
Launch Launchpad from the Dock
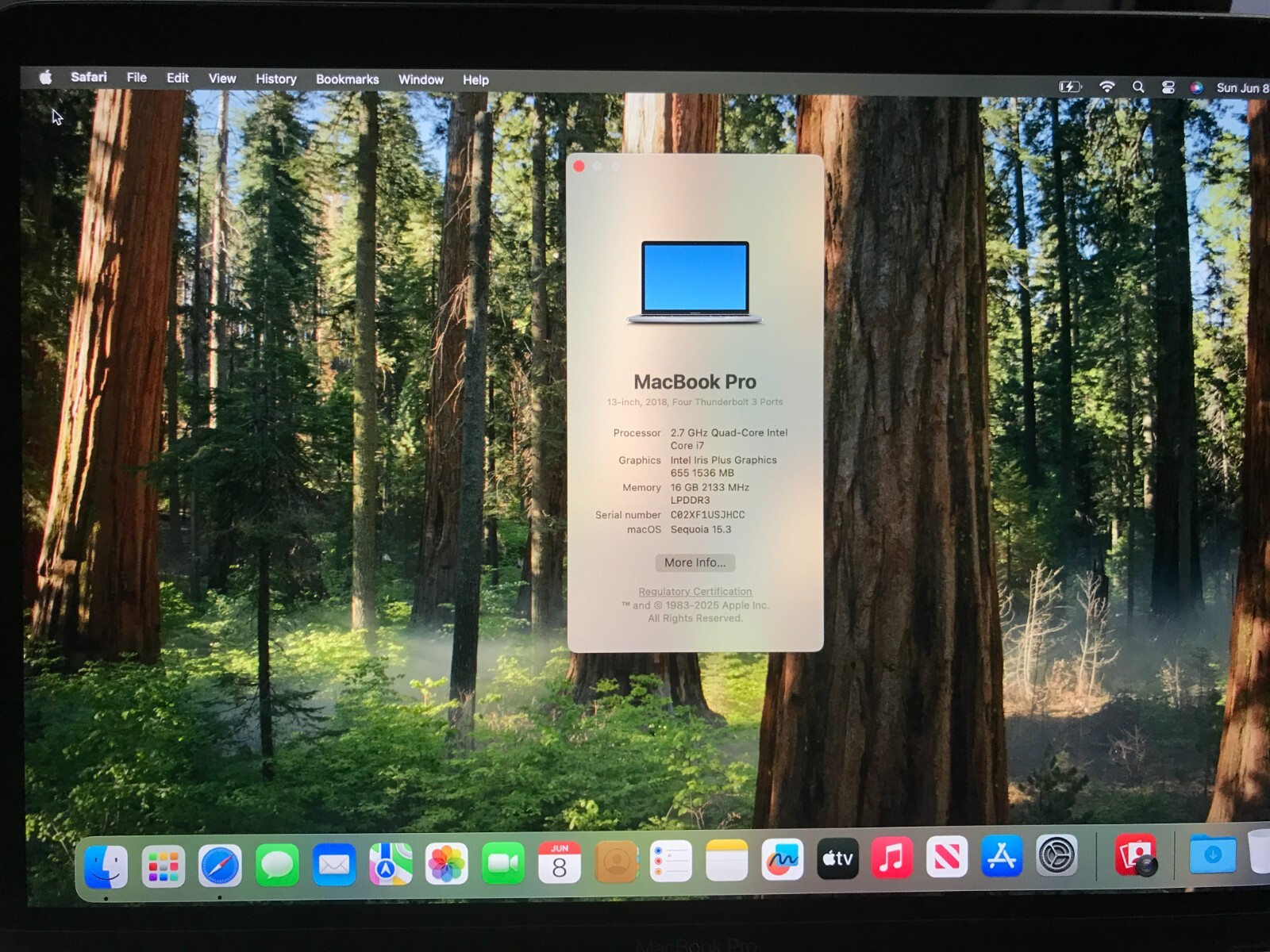(x=164, y=866)
